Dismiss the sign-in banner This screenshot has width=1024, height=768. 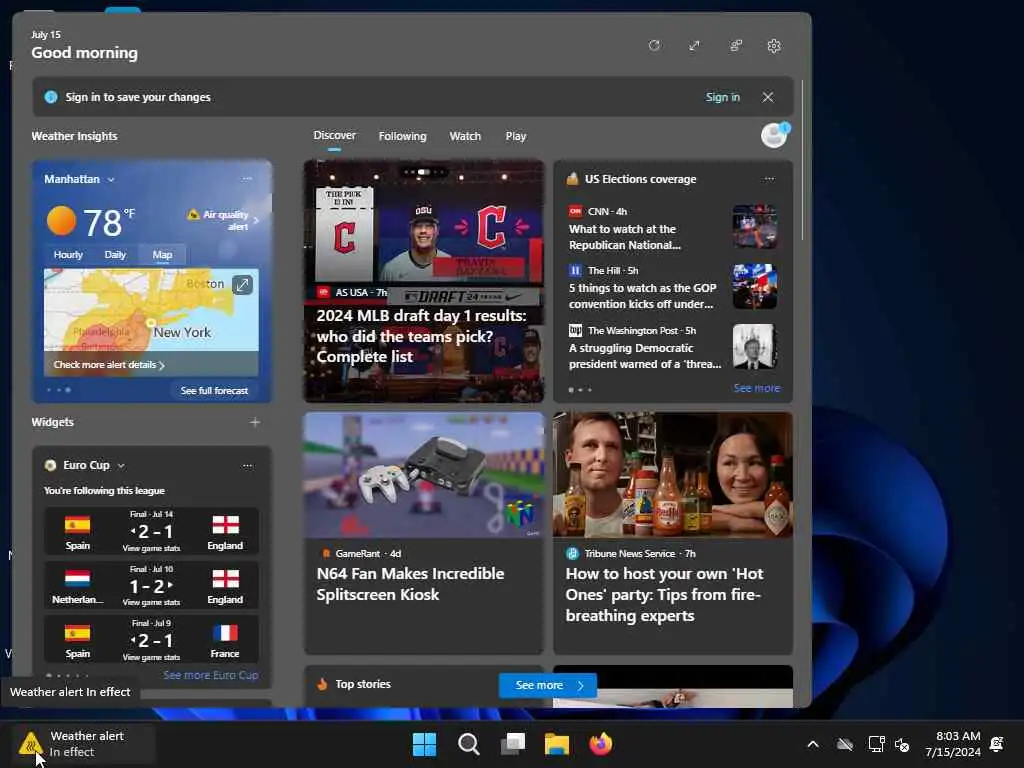768,97
